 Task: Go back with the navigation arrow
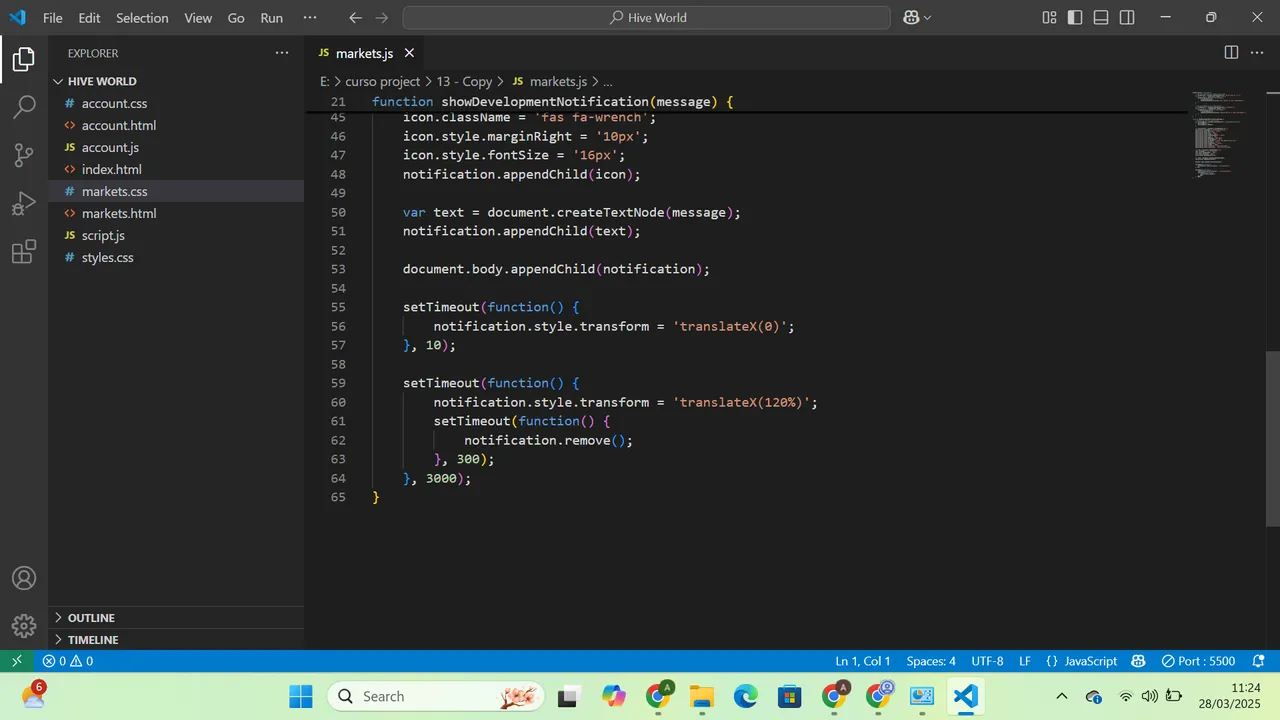(356, 18)
